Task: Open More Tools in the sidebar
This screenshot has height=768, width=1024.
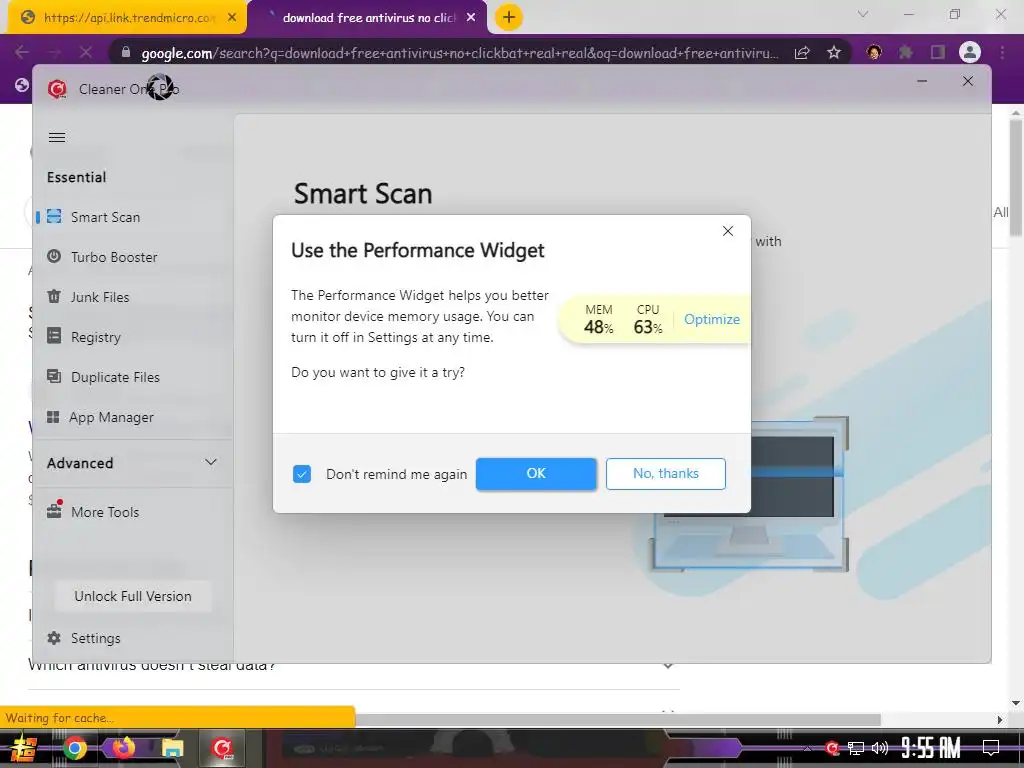Action: point(104,512)
